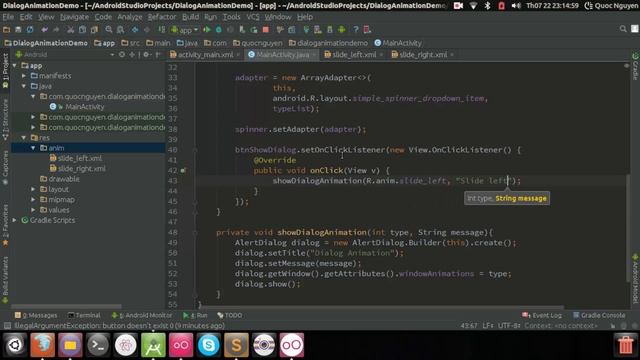Click the project panel settings gear icon

[x=146, y=54]
